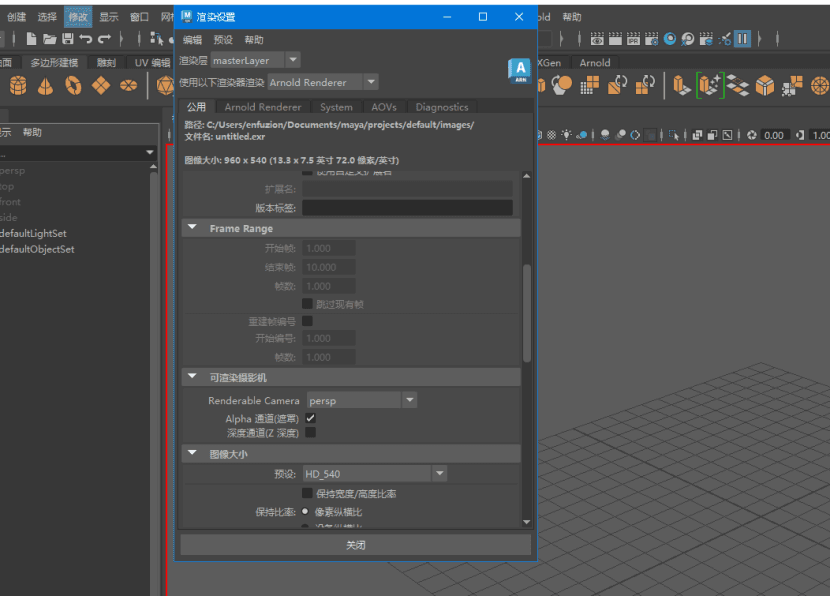Image resolution: width=830 pixels, height=596 pixels.
Task: Create a polygon cylinder from shelf
Action: coord(18,85)
